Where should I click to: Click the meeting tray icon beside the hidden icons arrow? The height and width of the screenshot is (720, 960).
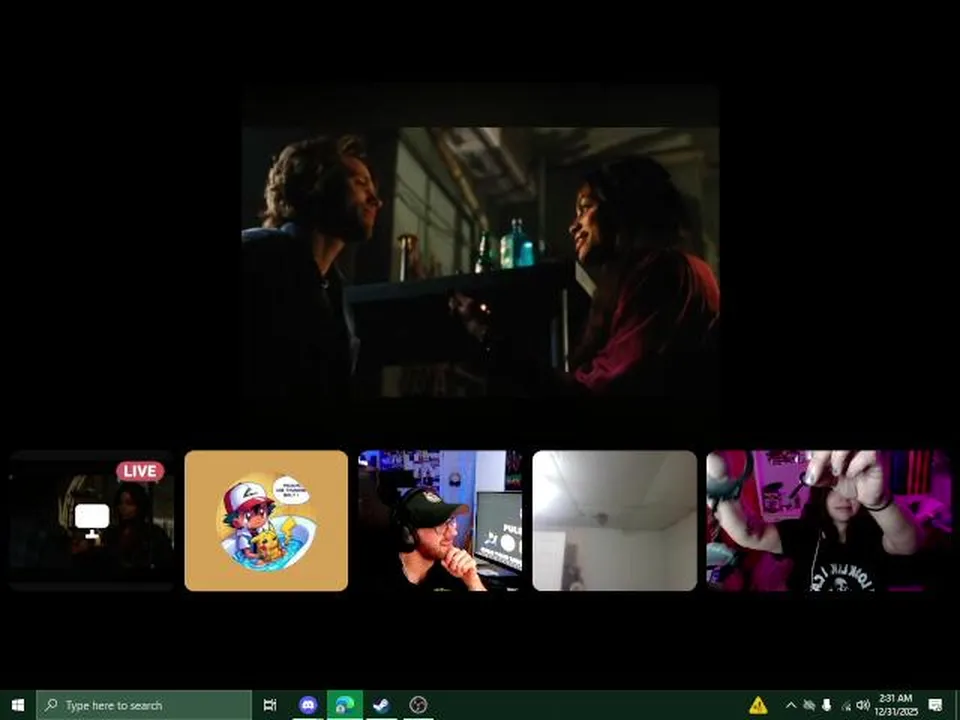point(809,705)
